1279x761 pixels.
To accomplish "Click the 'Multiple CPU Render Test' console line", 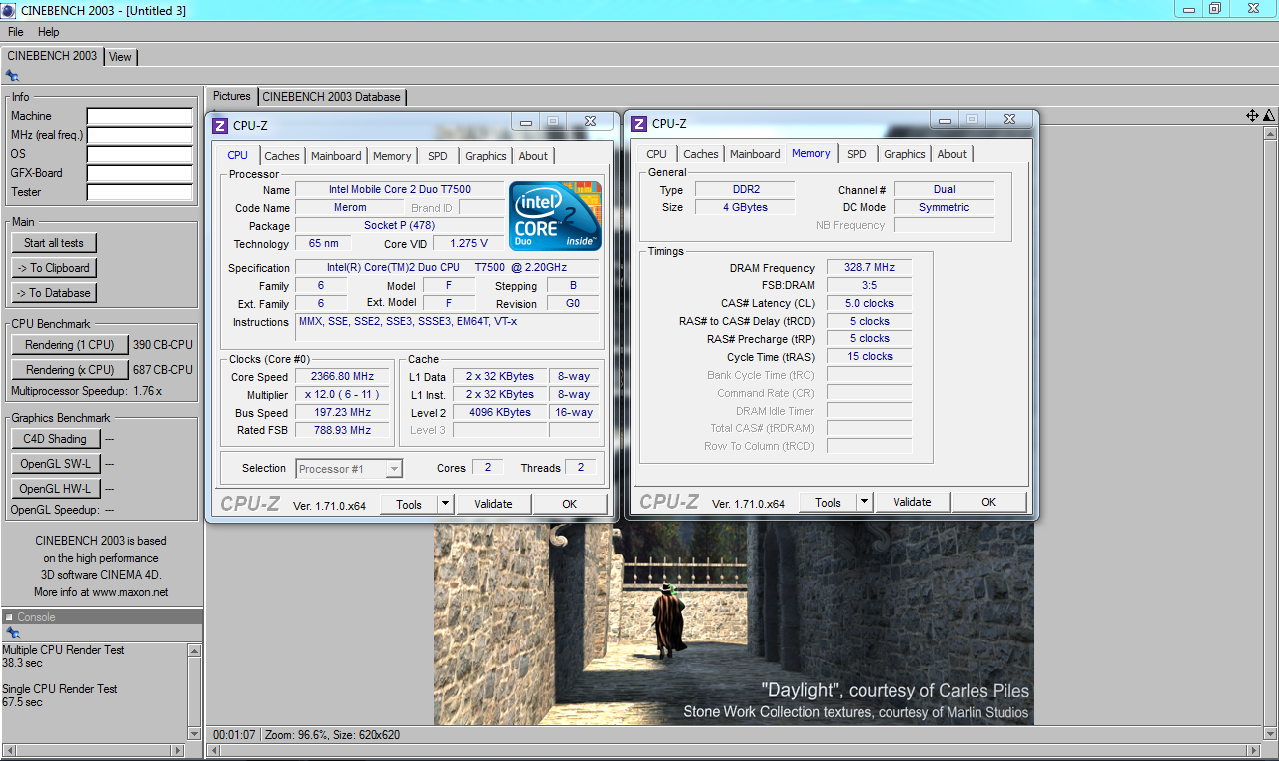I will click(63, 650).
